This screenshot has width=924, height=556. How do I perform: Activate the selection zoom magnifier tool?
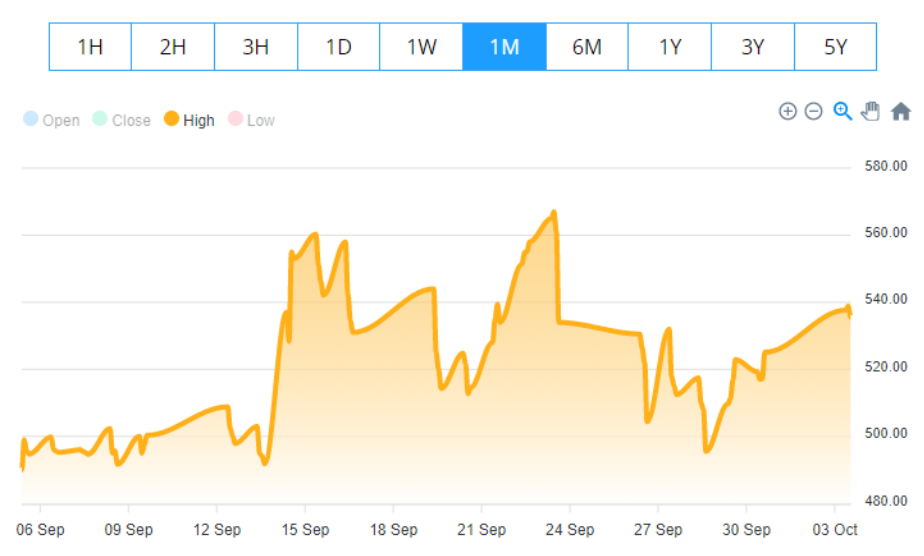[x=843, y=111]
